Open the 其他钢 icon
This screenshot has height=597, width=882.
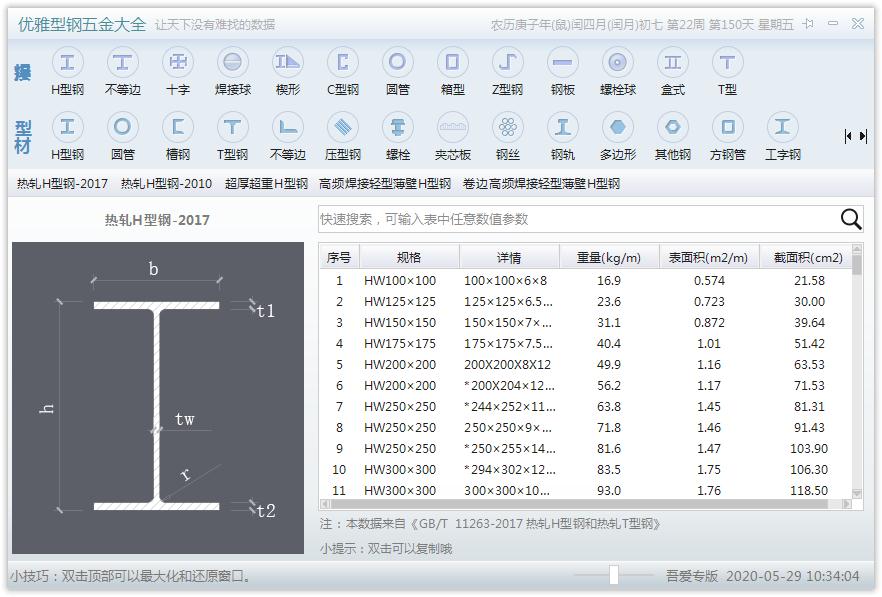[x=673, y=127]
